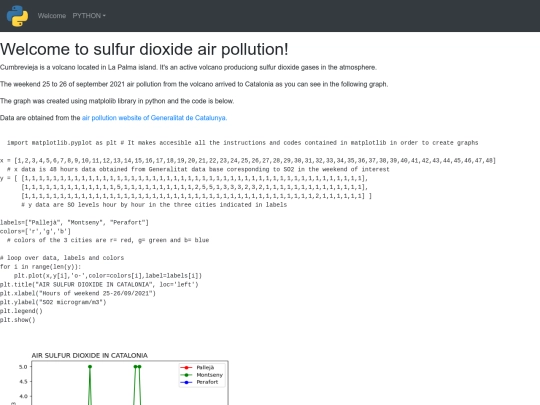Click the 5.0 y-axis tick label
The image size is (540, 405).
click(x=23, y=367)
